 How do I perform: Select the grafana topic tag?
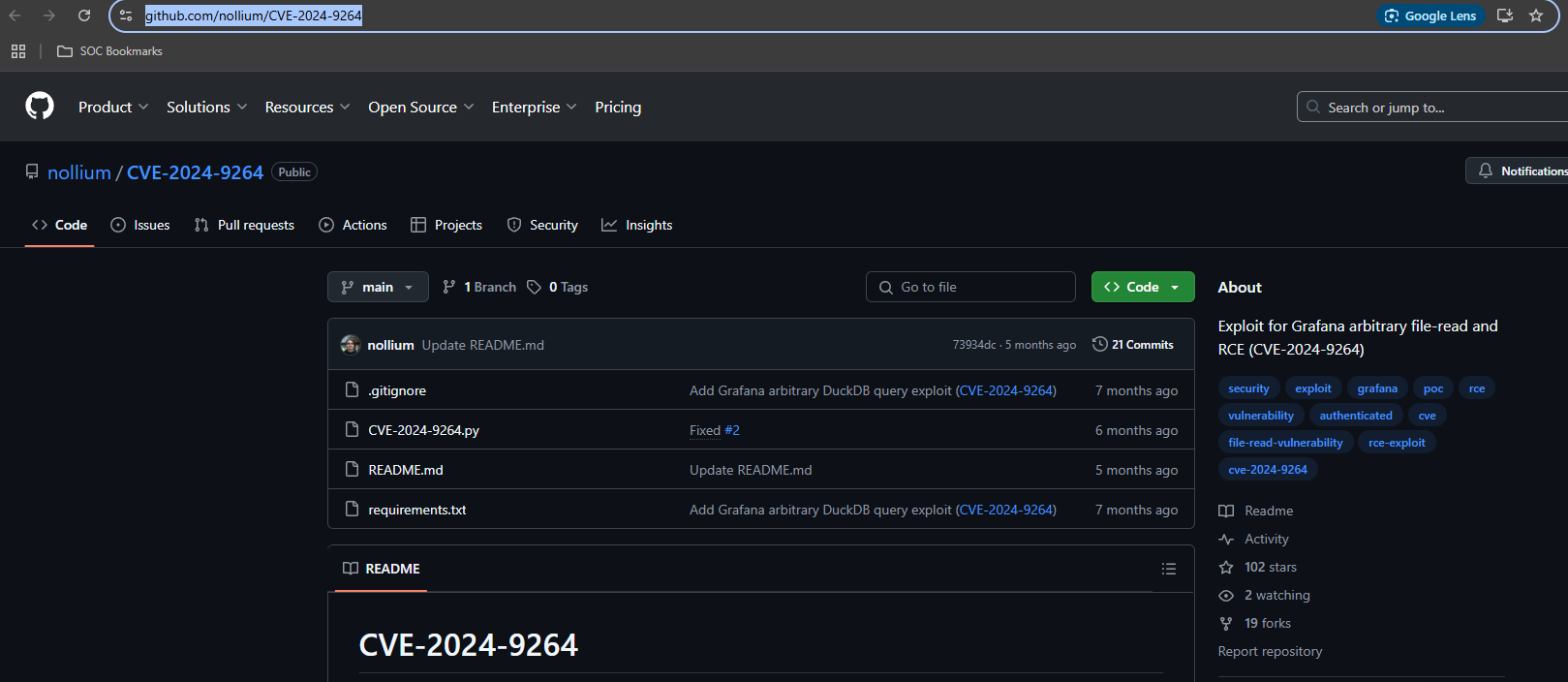pos(1376,388)
